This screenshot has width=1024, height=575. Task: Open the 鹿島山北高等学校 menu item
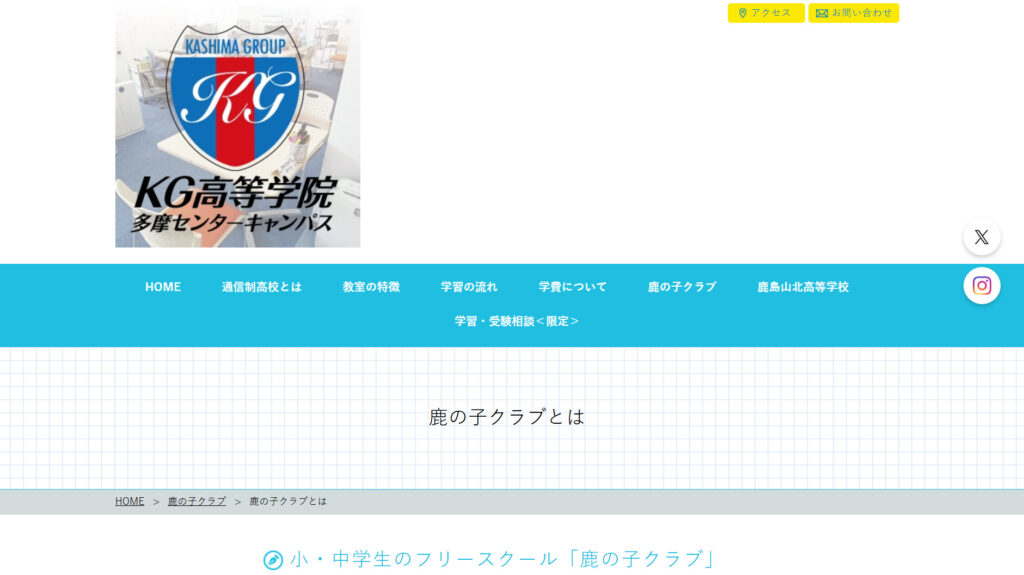click(803, 287)
